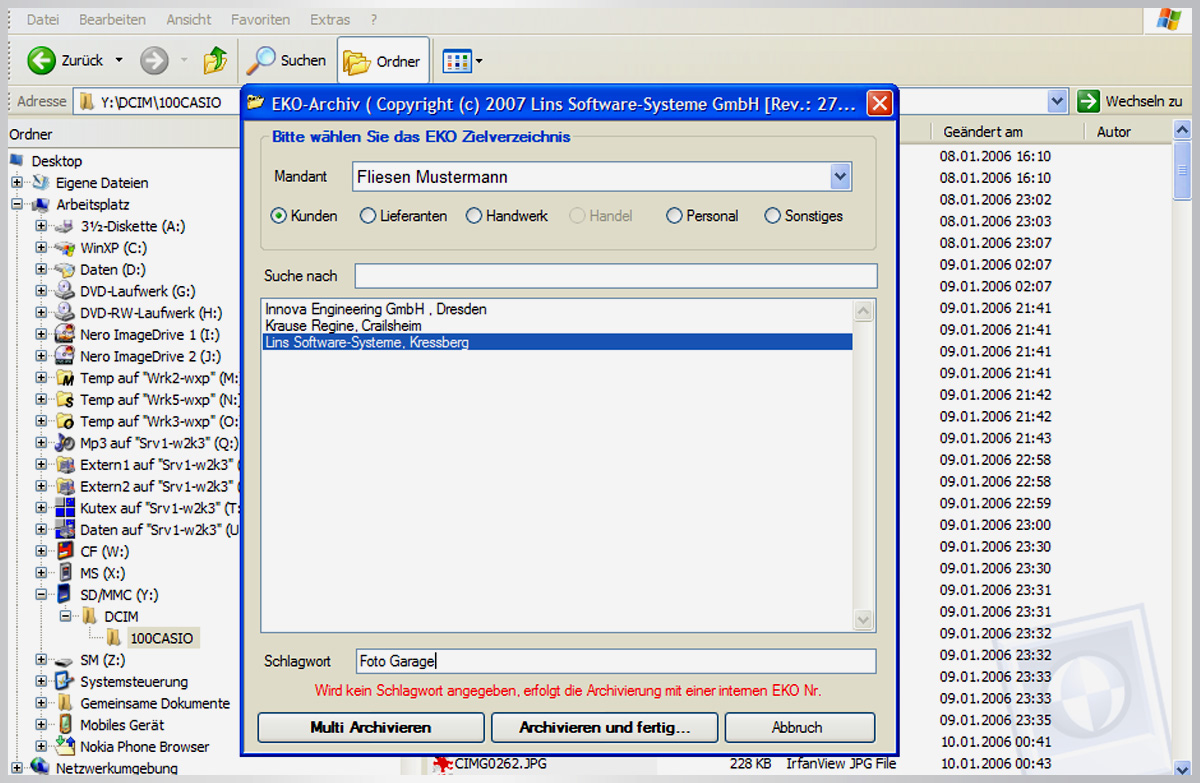This screenshot has width=1200, height=783.
Task: Select Krause Regine, Crailsheim list entry
Action: click(344, 326)
